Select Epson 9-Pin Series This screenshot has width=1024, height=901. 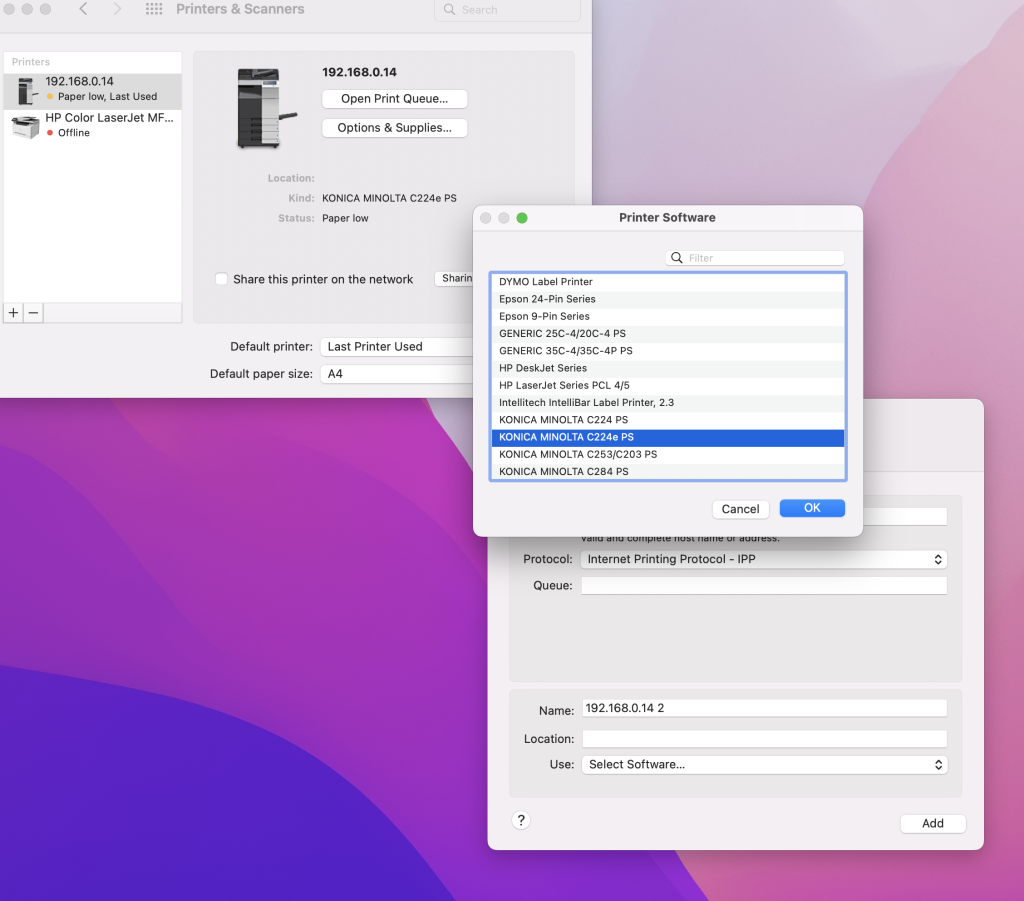[667, 316]
